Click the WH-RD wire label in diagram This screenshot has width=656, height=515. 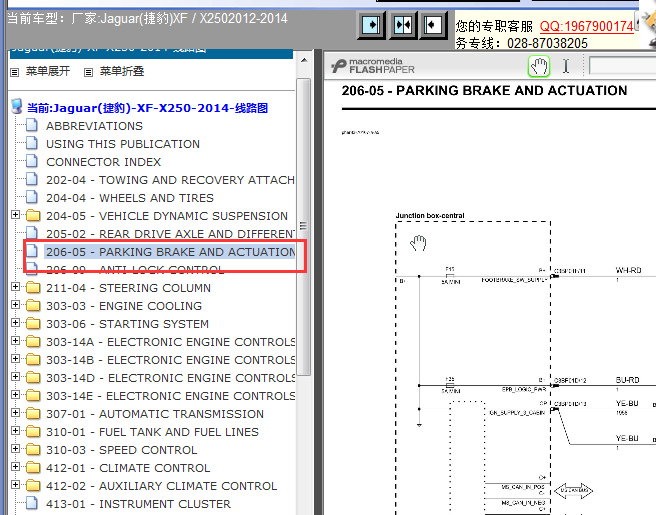point(628,270)
